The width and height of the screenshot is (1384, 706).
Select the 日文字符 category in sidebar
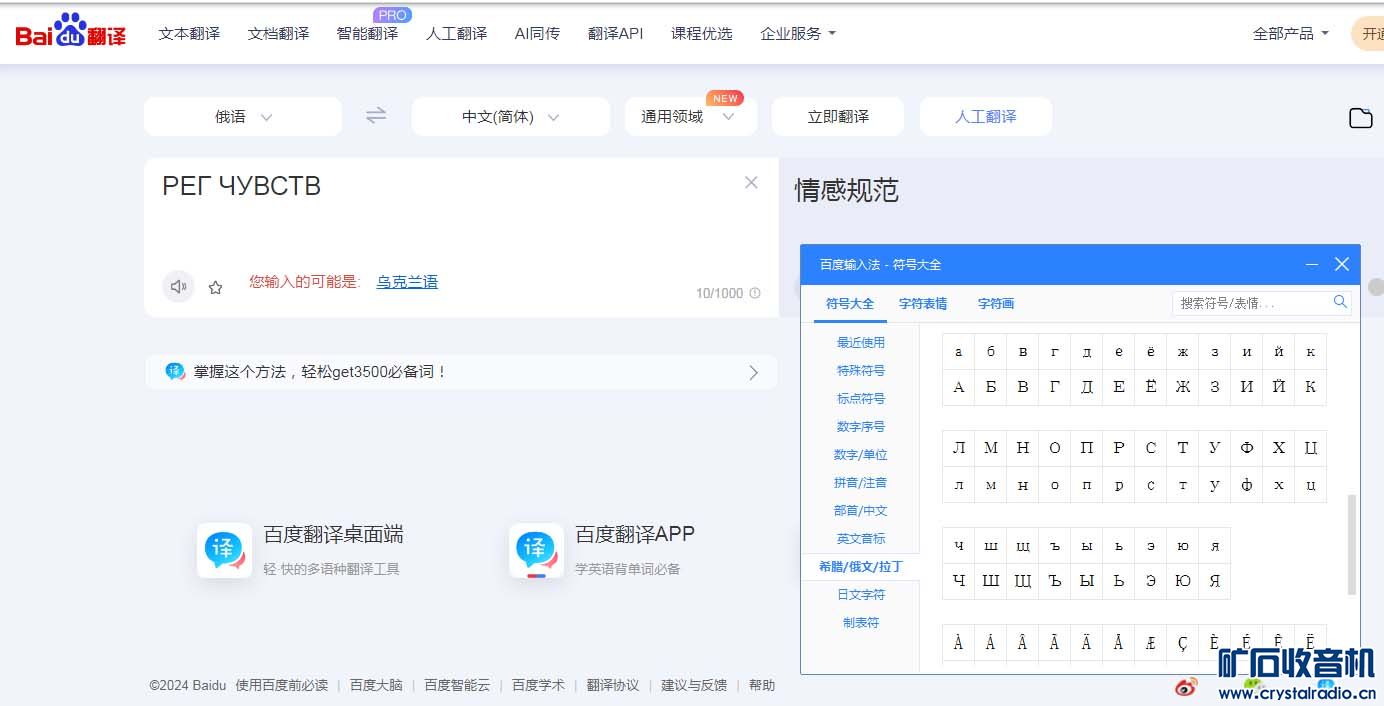point(860,594)
